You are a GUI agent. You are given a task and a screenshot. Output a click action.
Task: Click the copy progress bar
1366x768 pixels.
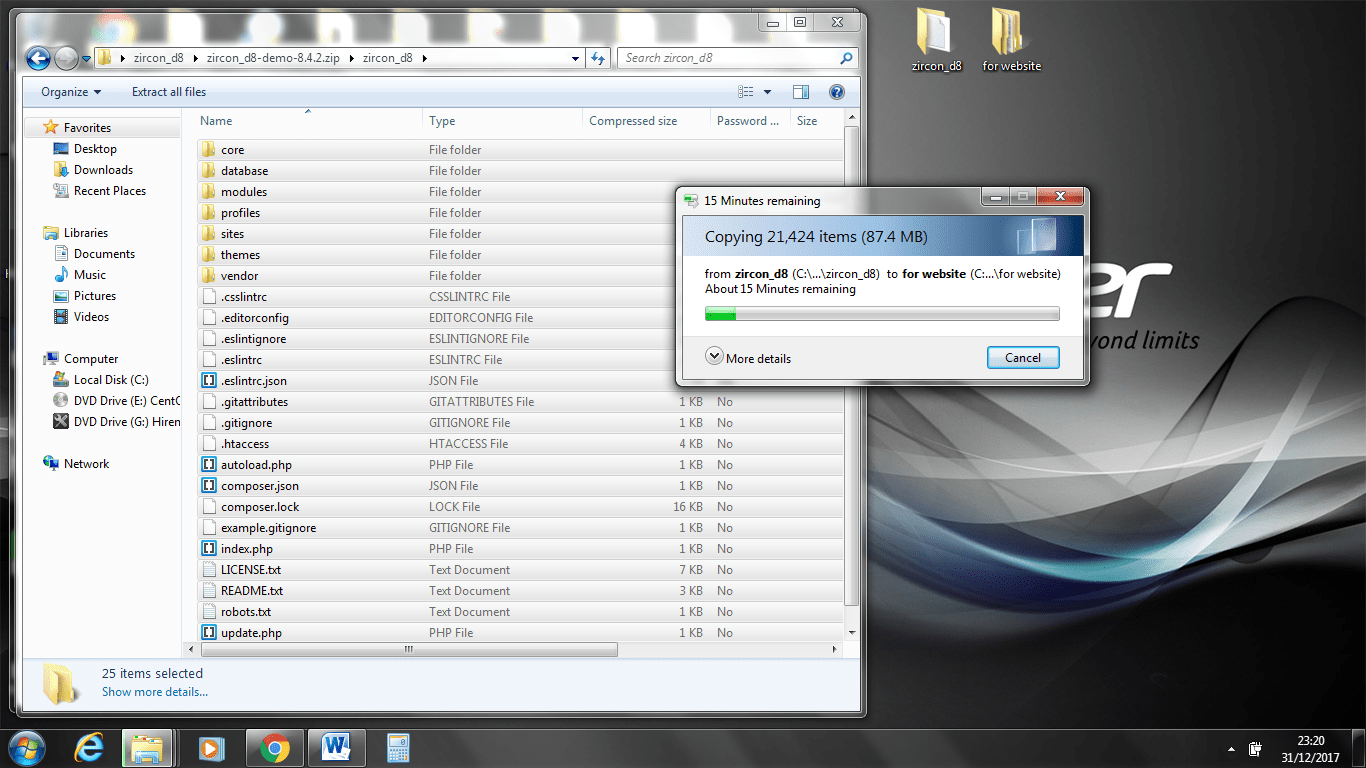881,315
